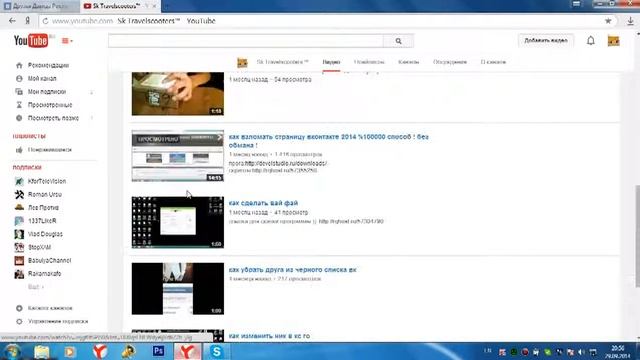Click the channel avatar next to Sk Travelscooters
640x360 pixels.
click(242, 62)
